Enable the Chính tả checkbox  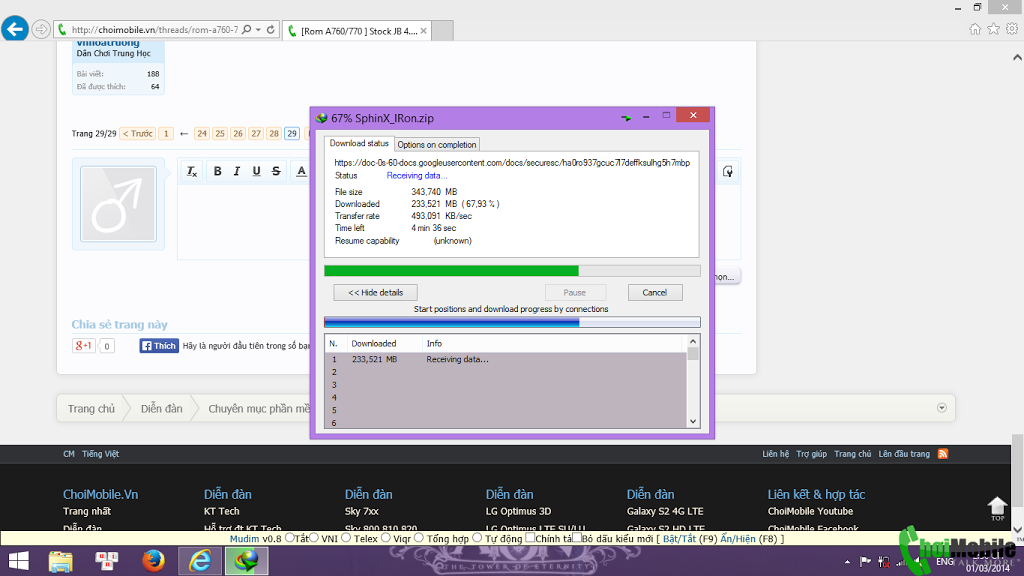point(528,537)
